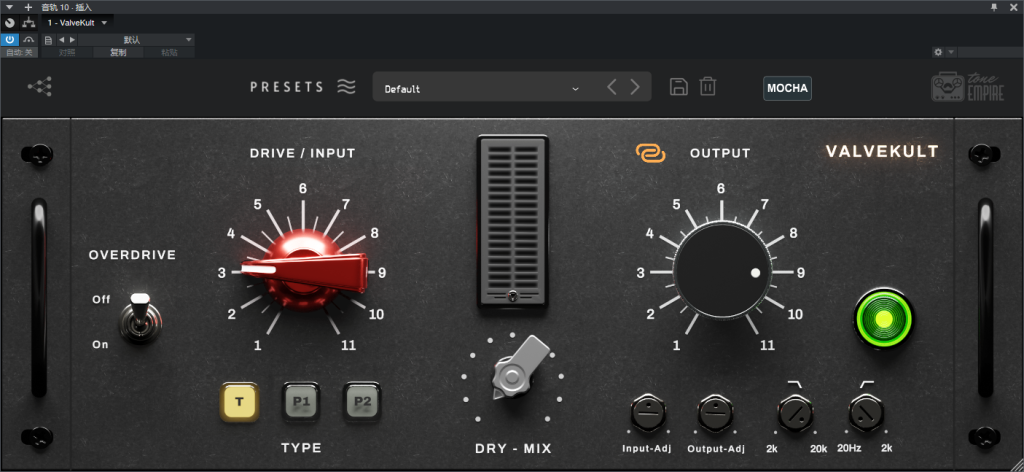Select type P2 button
The height and width of the screenshot is (472, 1024).
[362, 401]
